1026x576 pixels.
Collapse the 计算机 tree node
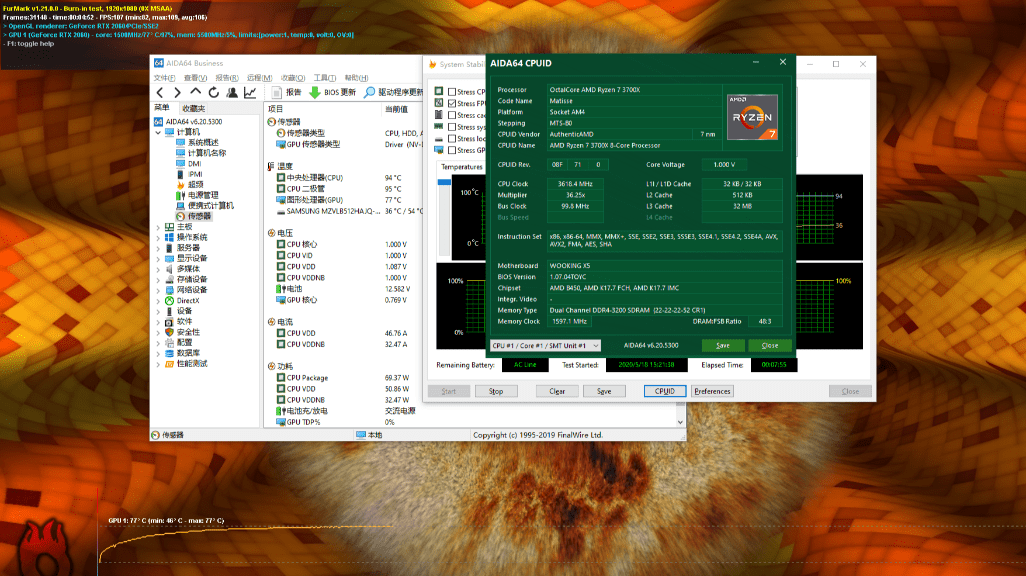point(158,132)
